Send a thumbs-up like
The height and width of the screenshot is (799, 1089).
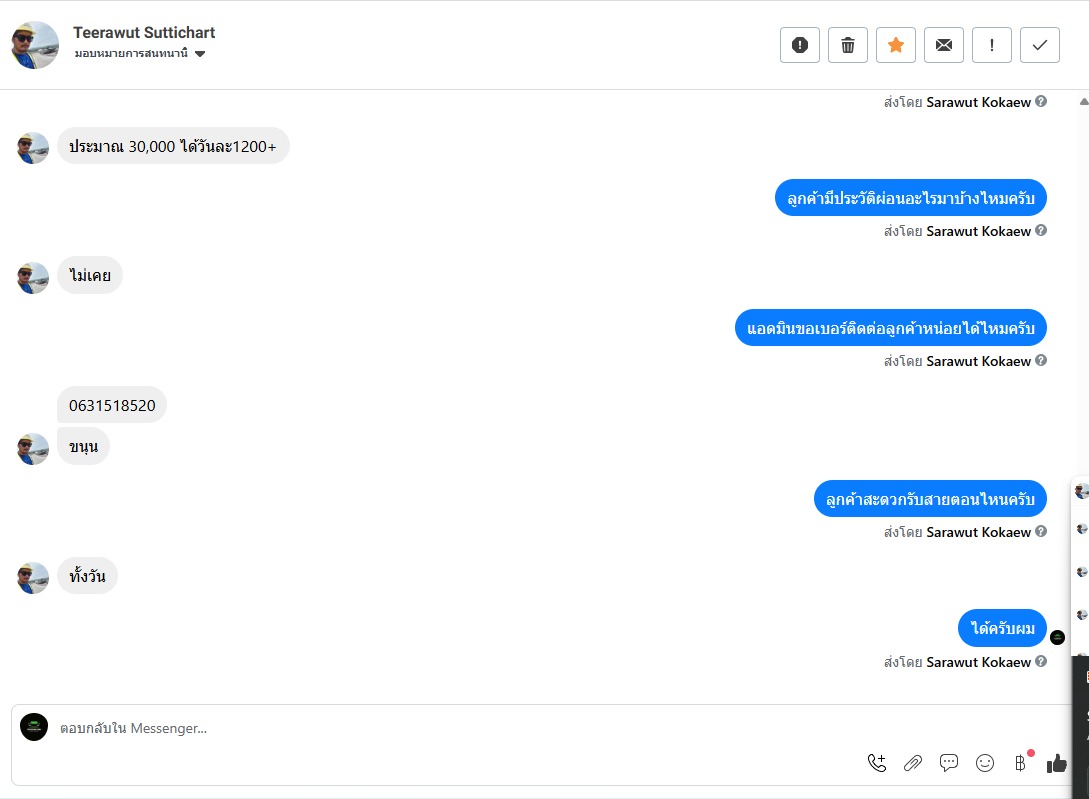pyautogui.click(x=1057, y=763)
